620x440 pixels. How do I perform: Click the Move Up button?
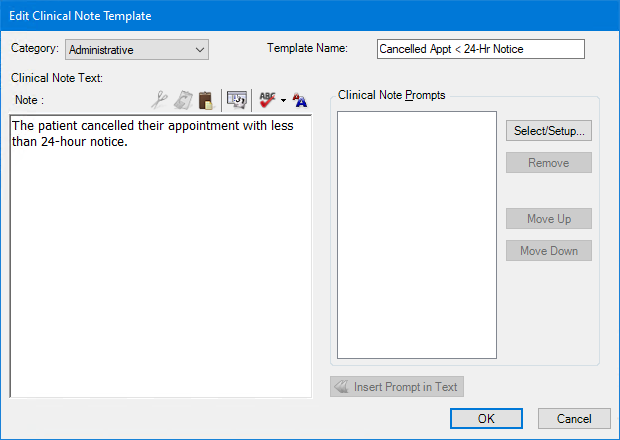(548, 219)
